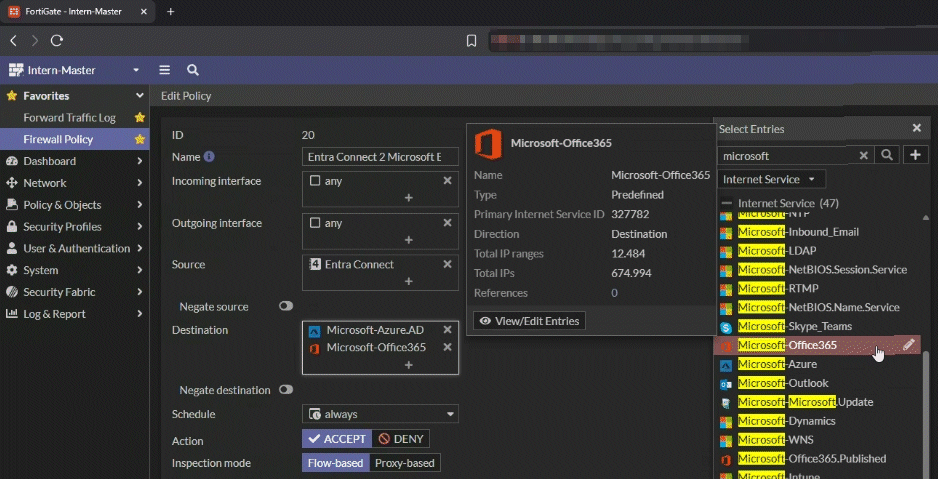Toggle Negate destination switch
Screen dimensions: 938x479
[x=286, y=390]
